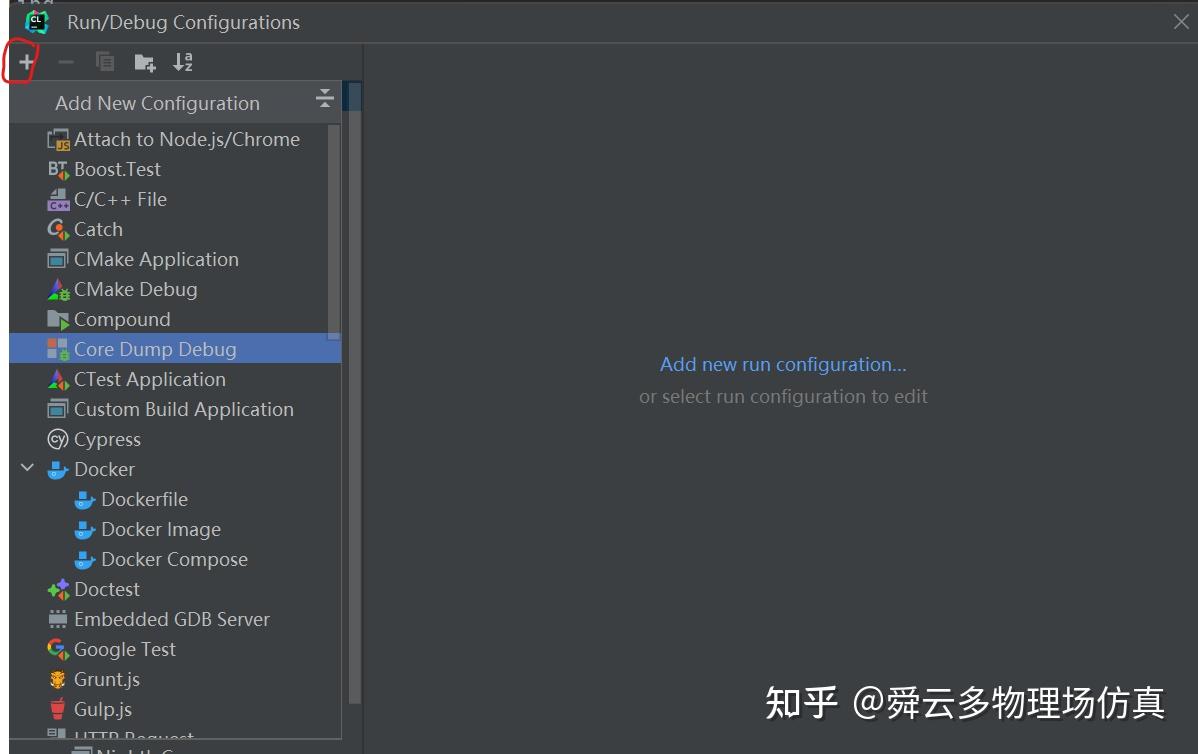This screenshot has height=754, width=1198.
Task: Click the C/C++ File icon
Action: point(58,199)
